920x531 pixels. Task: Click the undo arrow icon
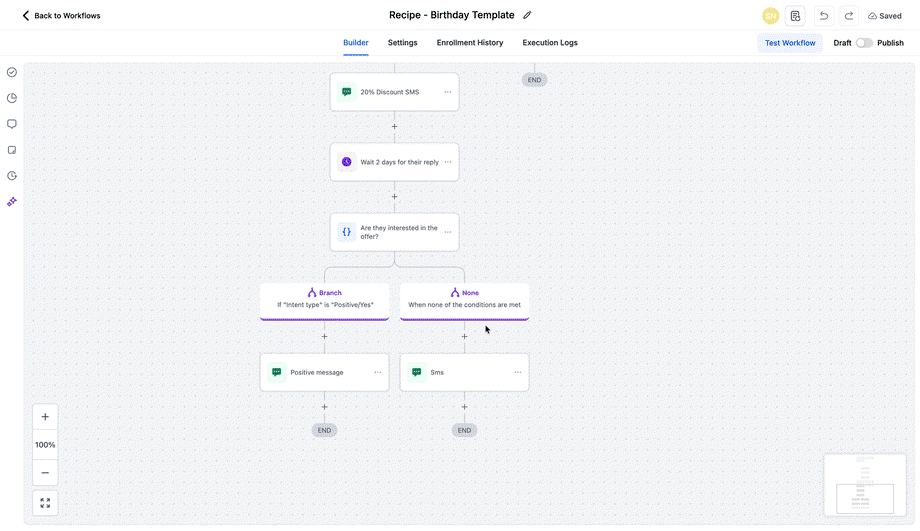tap(824, 16)
